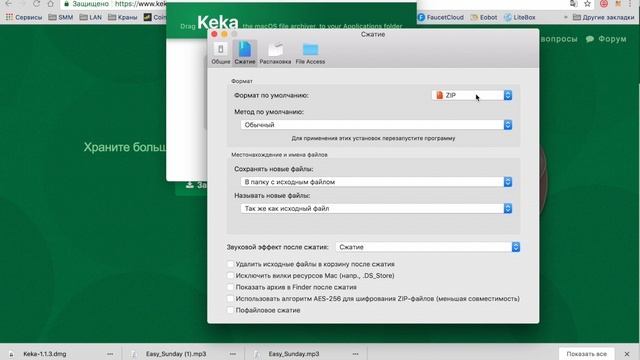Expand the file naming dropdown
Viewport: 640px width, 360px height.
[x=376, y=209]
